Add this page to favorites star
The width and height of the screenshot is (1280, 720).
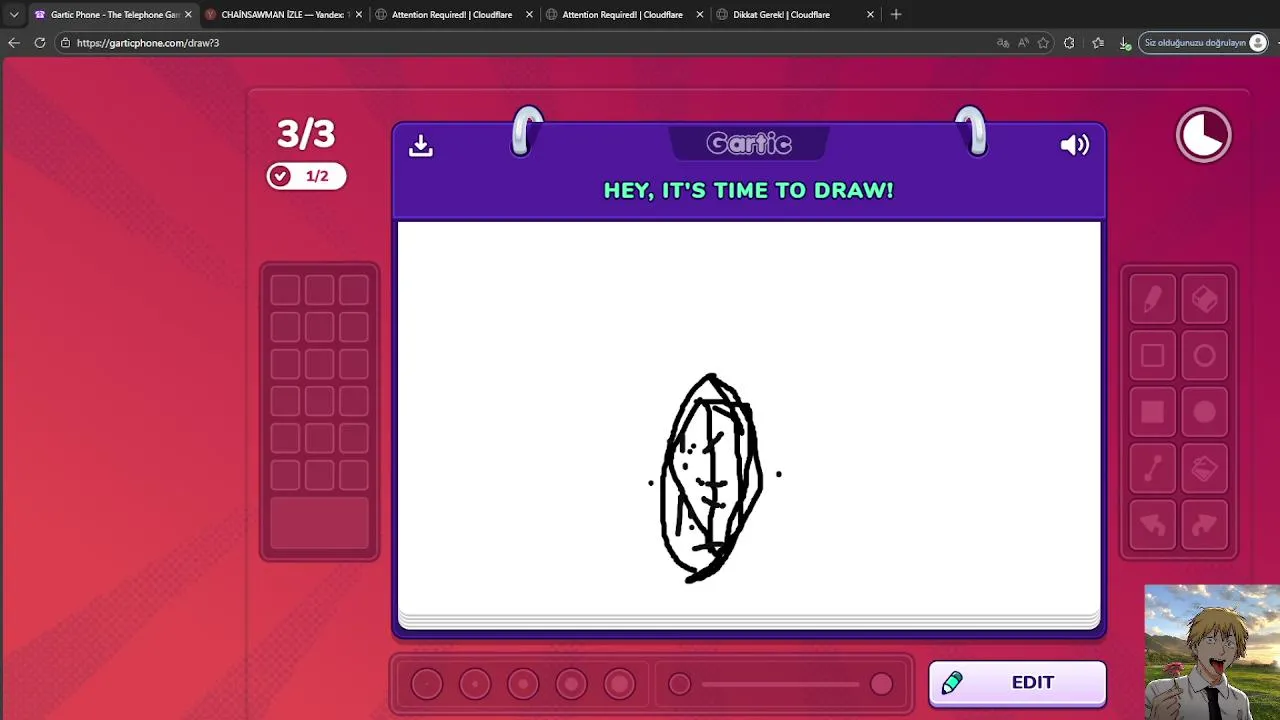1044,43
